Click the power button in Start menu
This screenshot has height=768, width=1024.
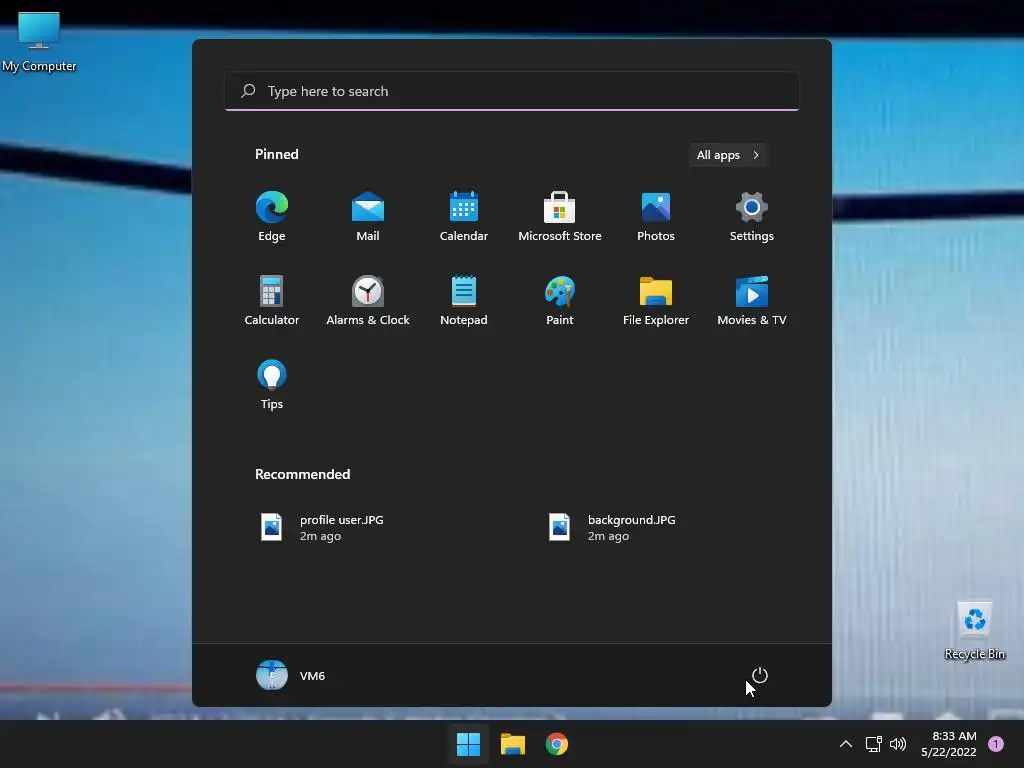click(760, 675)
